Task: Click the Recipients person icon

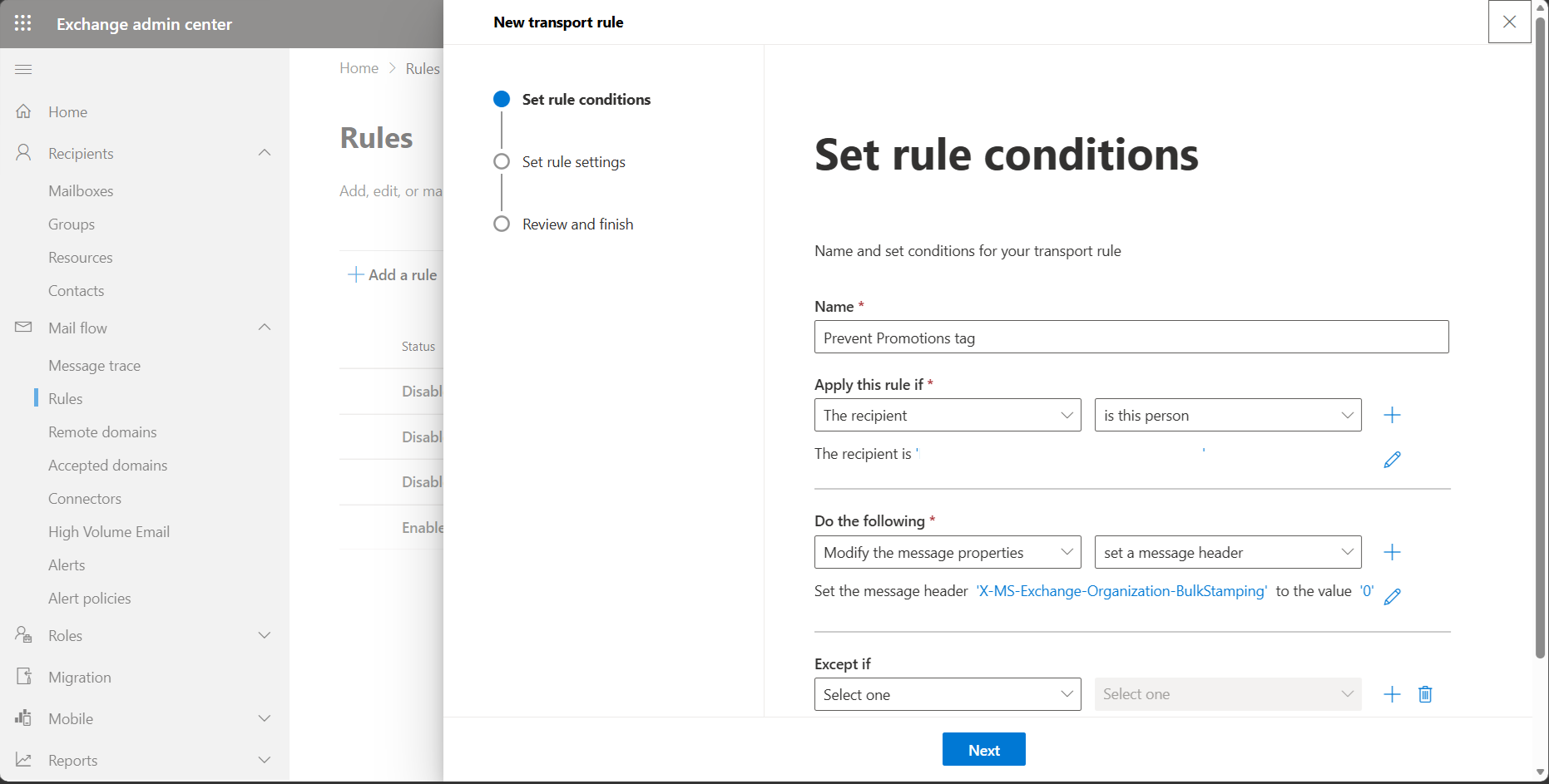Action: tap(23, 153)
